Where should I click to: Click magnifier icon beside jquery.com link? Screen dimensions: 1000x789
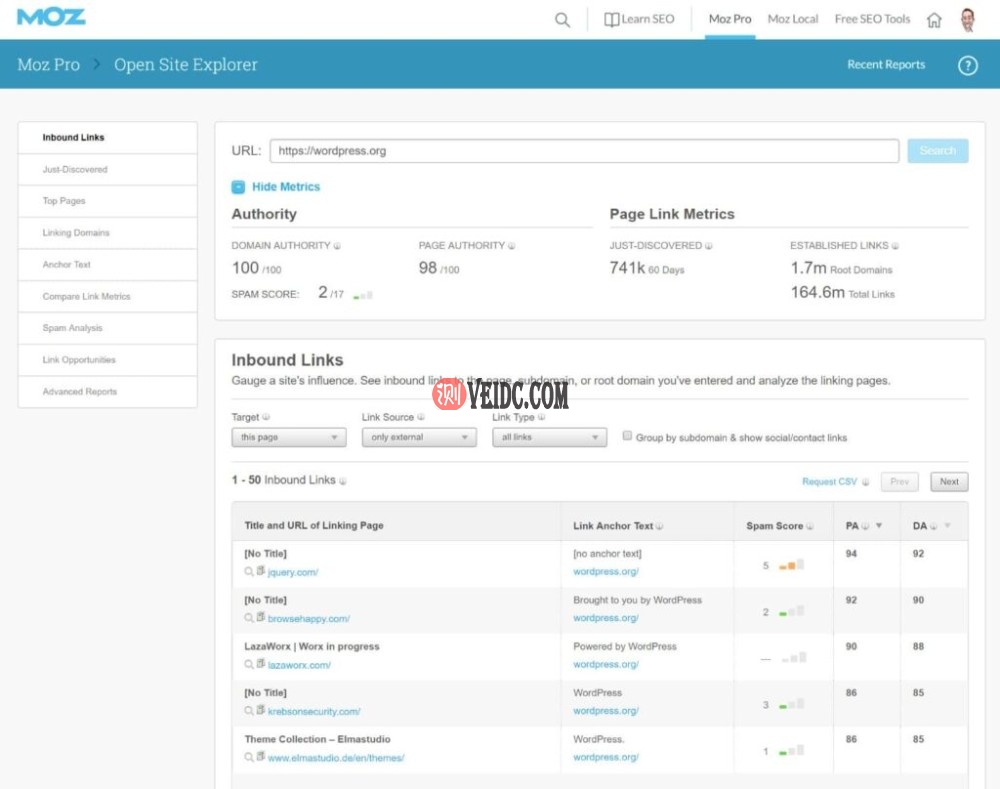pos(249,572)
